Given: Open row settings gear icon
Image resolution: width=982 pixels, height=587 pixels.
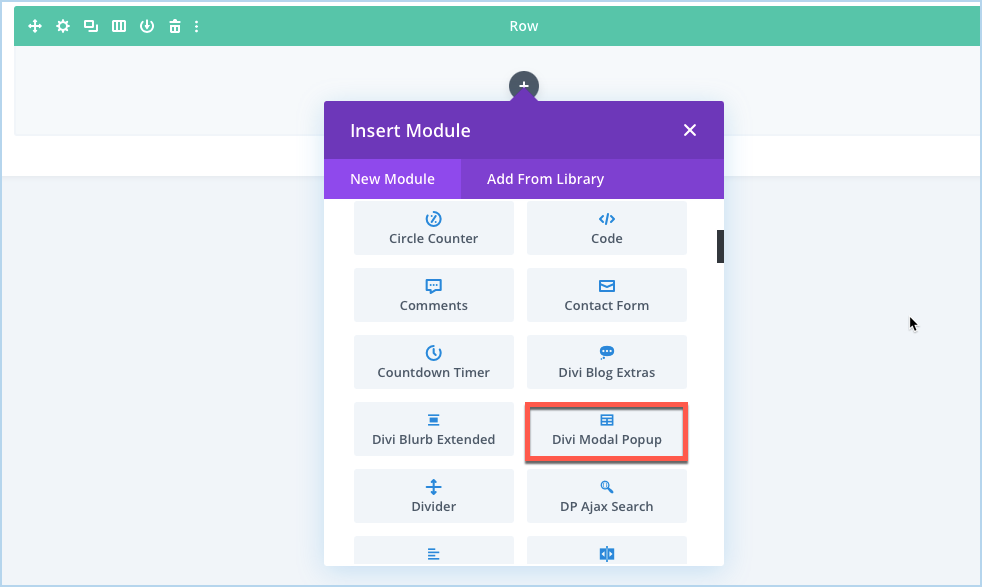Looking at the screenshot, I should (63, 26).
